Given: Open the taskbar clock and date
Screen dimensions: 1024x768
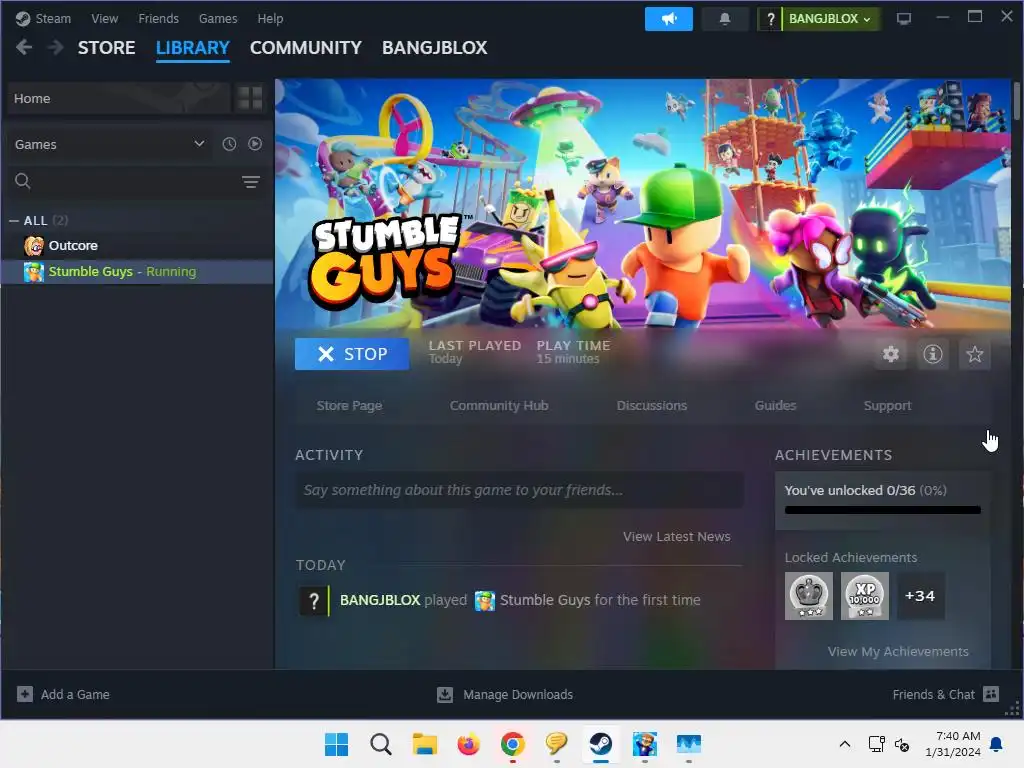Looking at the screenshot, I should click(x=953, y=744).
